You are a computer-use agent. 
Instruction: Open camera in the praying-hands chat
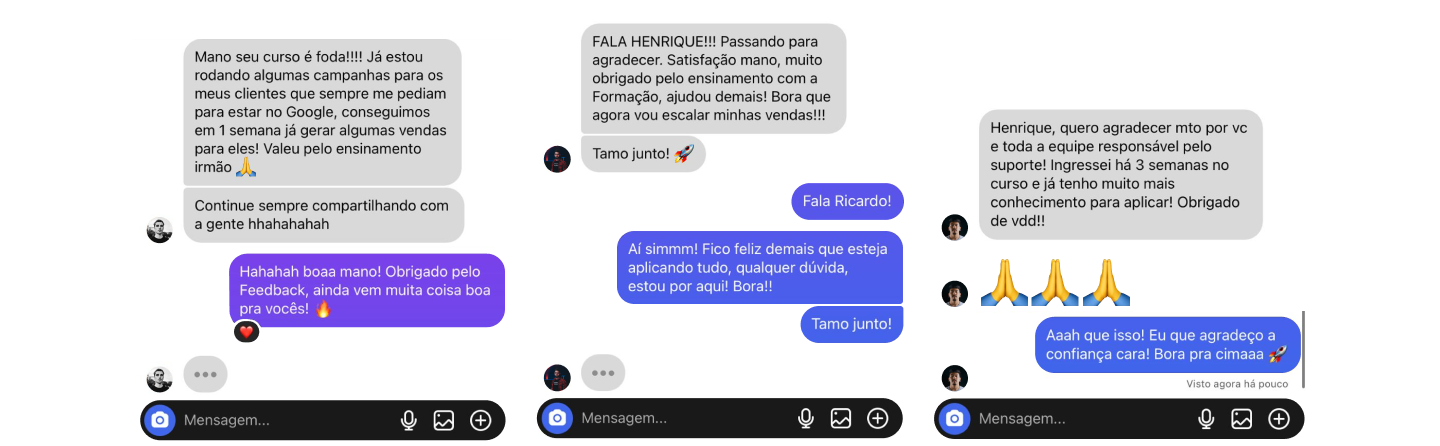(955, 419)
